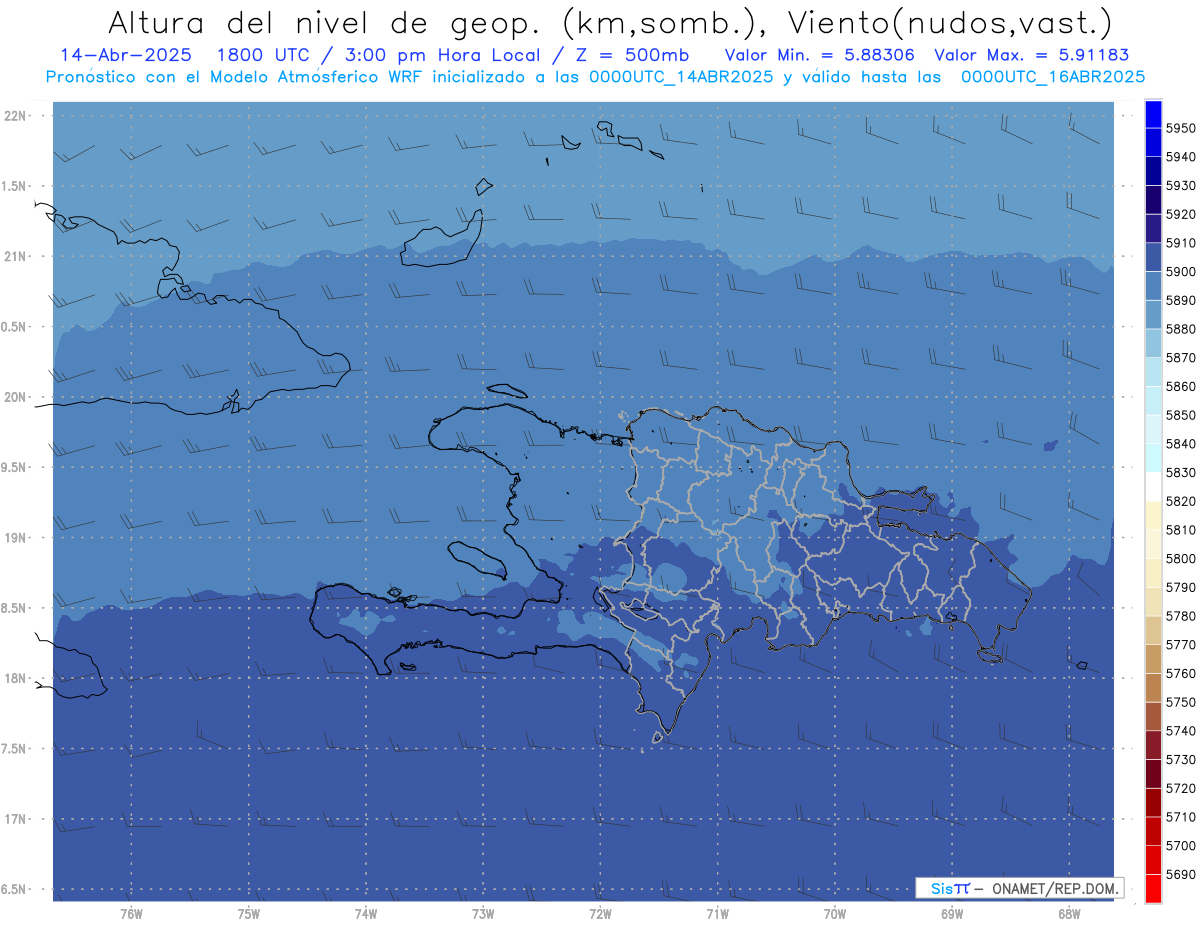Click the '70W' longitude label
This screenshot has width=1200, height=927.
point(835,913)
